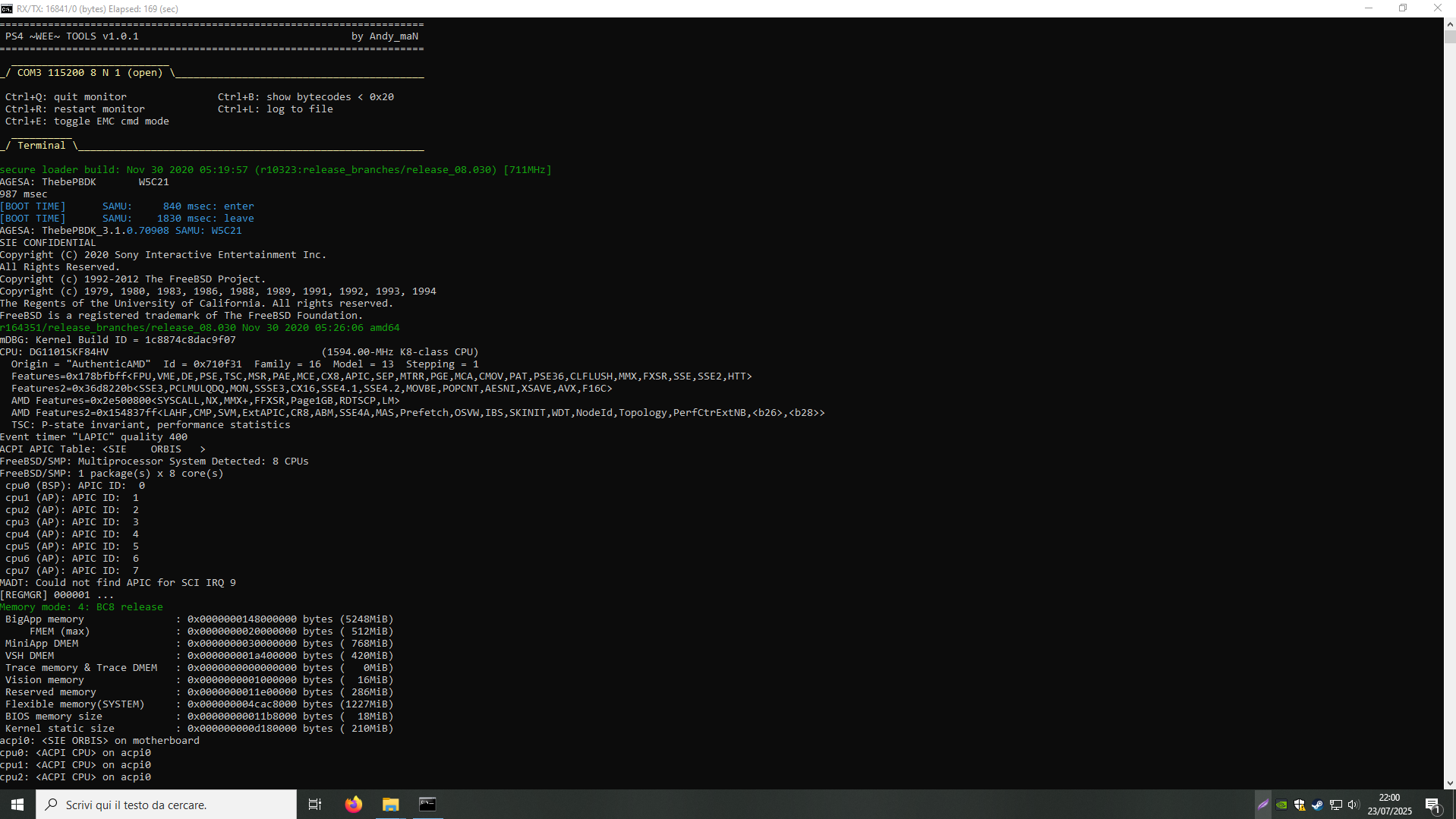Minimize the terminal window
1456x819 pixels.
pos(1369,8)
